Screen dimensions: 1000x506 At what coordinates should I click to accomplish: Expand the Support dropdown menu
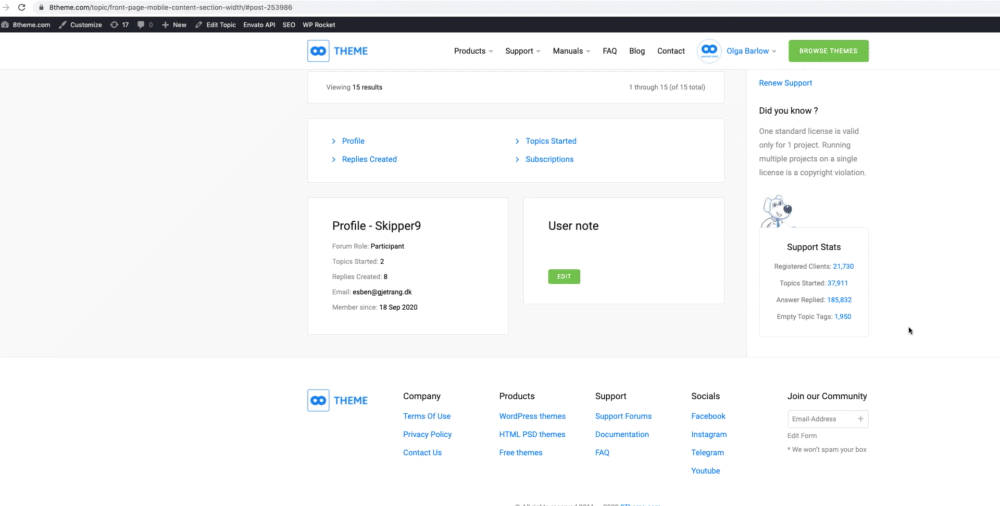(x=522, y=51)
